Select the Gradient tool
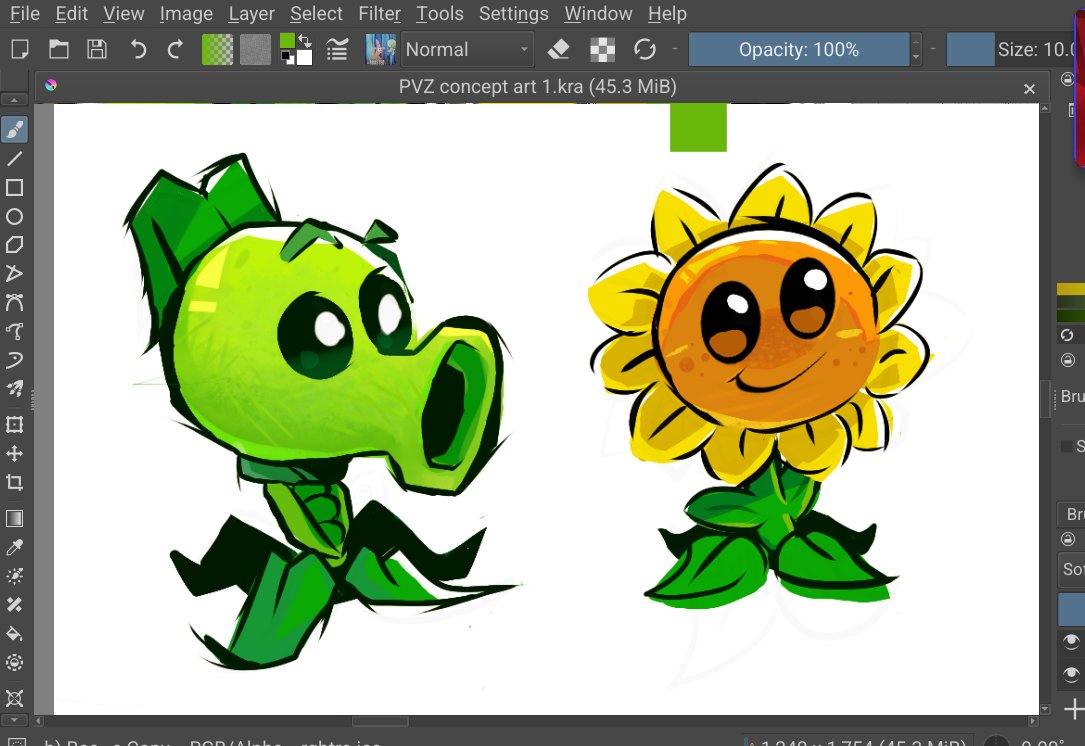1085x746 pixels. coord(15,518)
